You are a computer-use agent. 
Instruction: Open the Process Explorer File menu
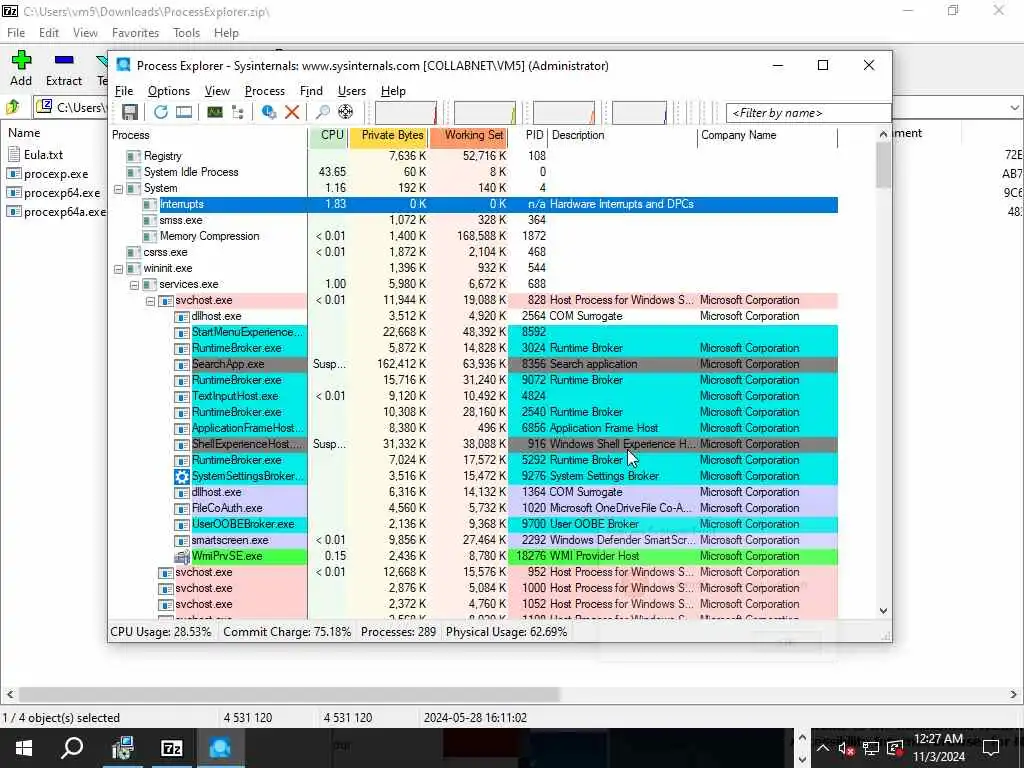(x=124, y=91)
